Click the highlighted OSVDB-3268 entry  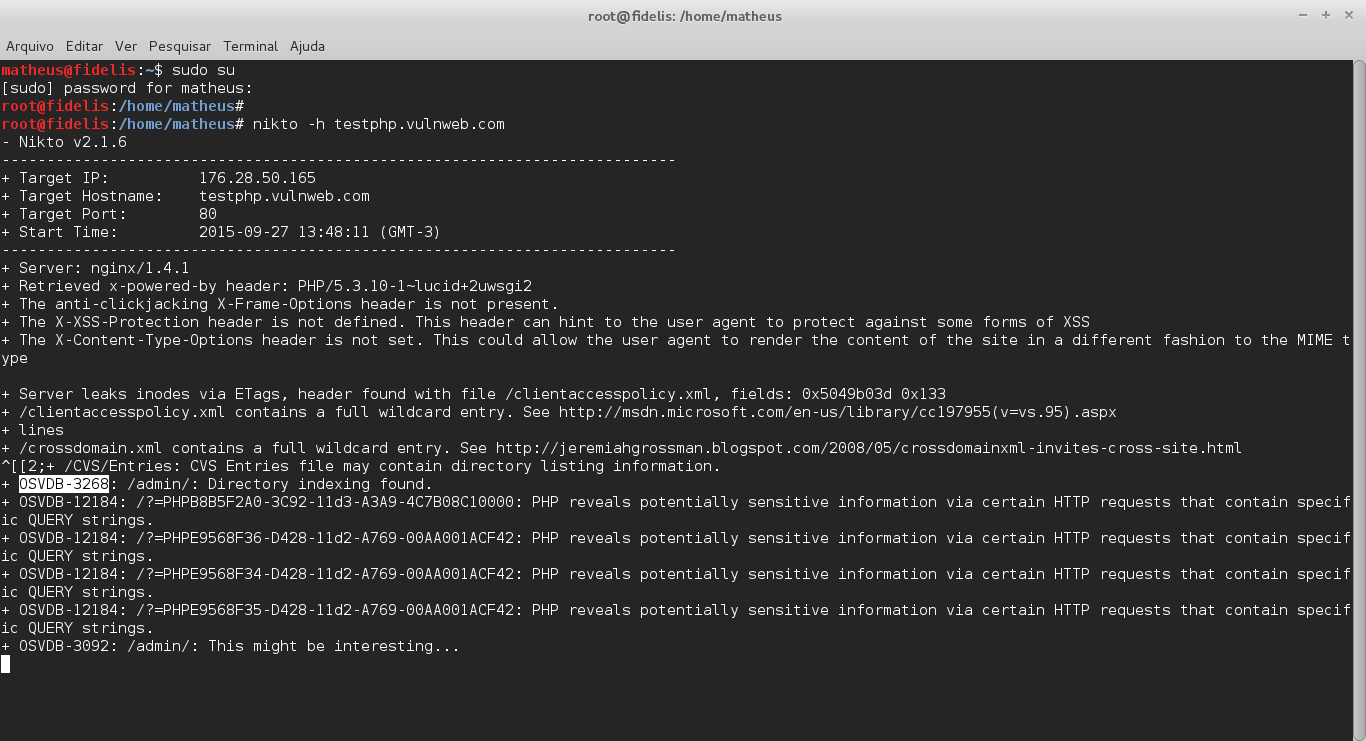[x=63, y=483]
